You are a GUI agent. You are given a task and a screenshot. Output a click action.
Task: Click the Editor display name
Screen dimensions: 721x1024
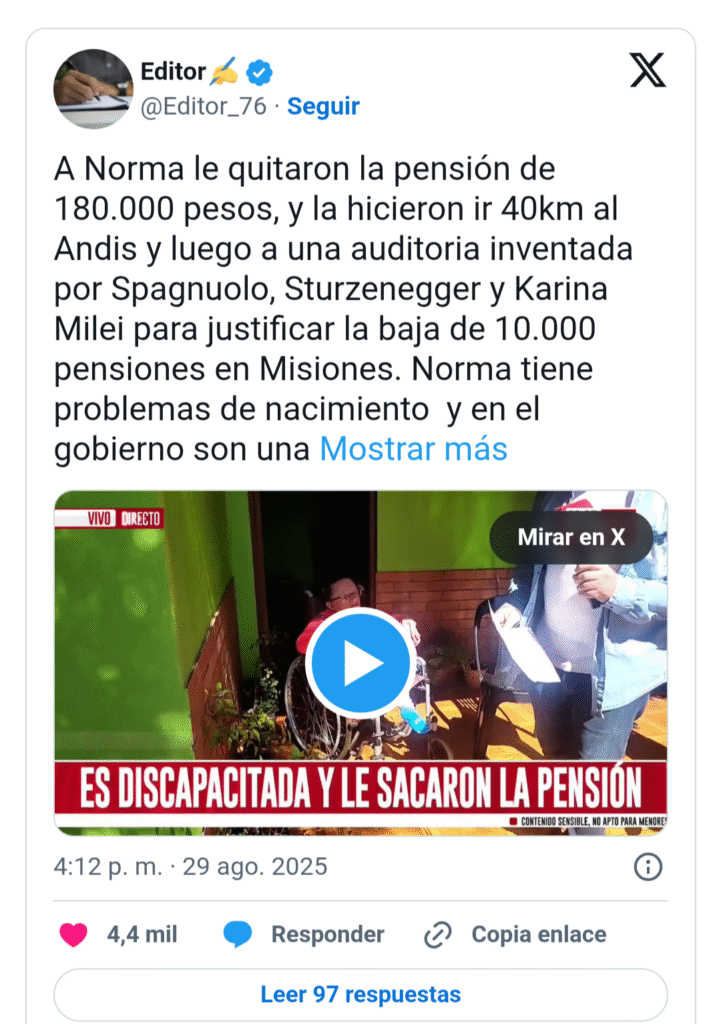point(173,71)
